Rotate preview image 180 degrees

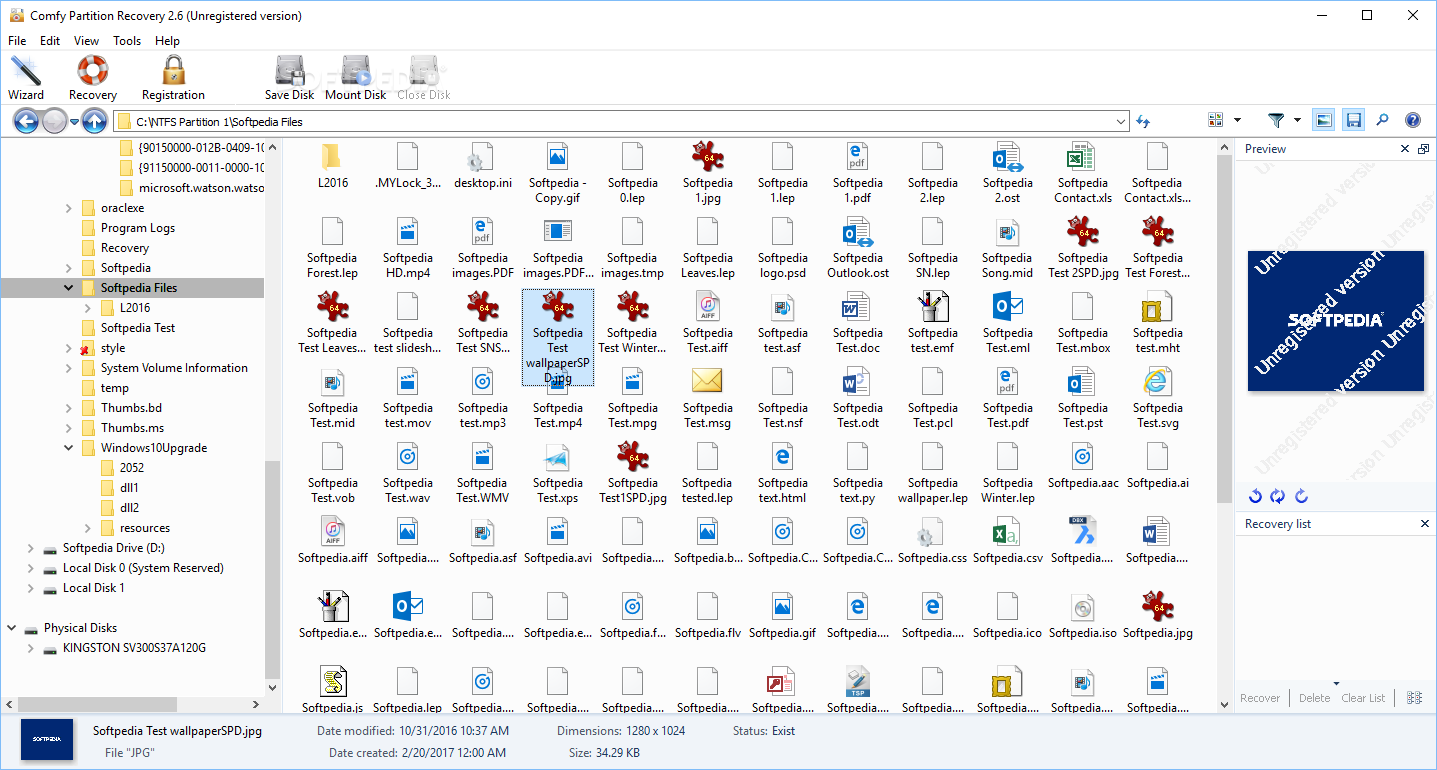[1277, 496]
